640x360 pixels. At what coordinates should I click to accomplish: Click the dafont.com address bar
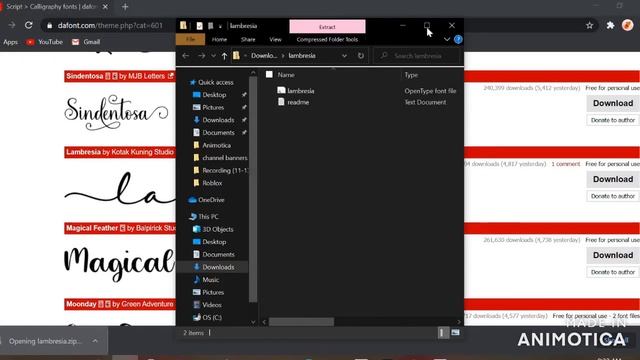pyautogui.click(x=109, y=25)
